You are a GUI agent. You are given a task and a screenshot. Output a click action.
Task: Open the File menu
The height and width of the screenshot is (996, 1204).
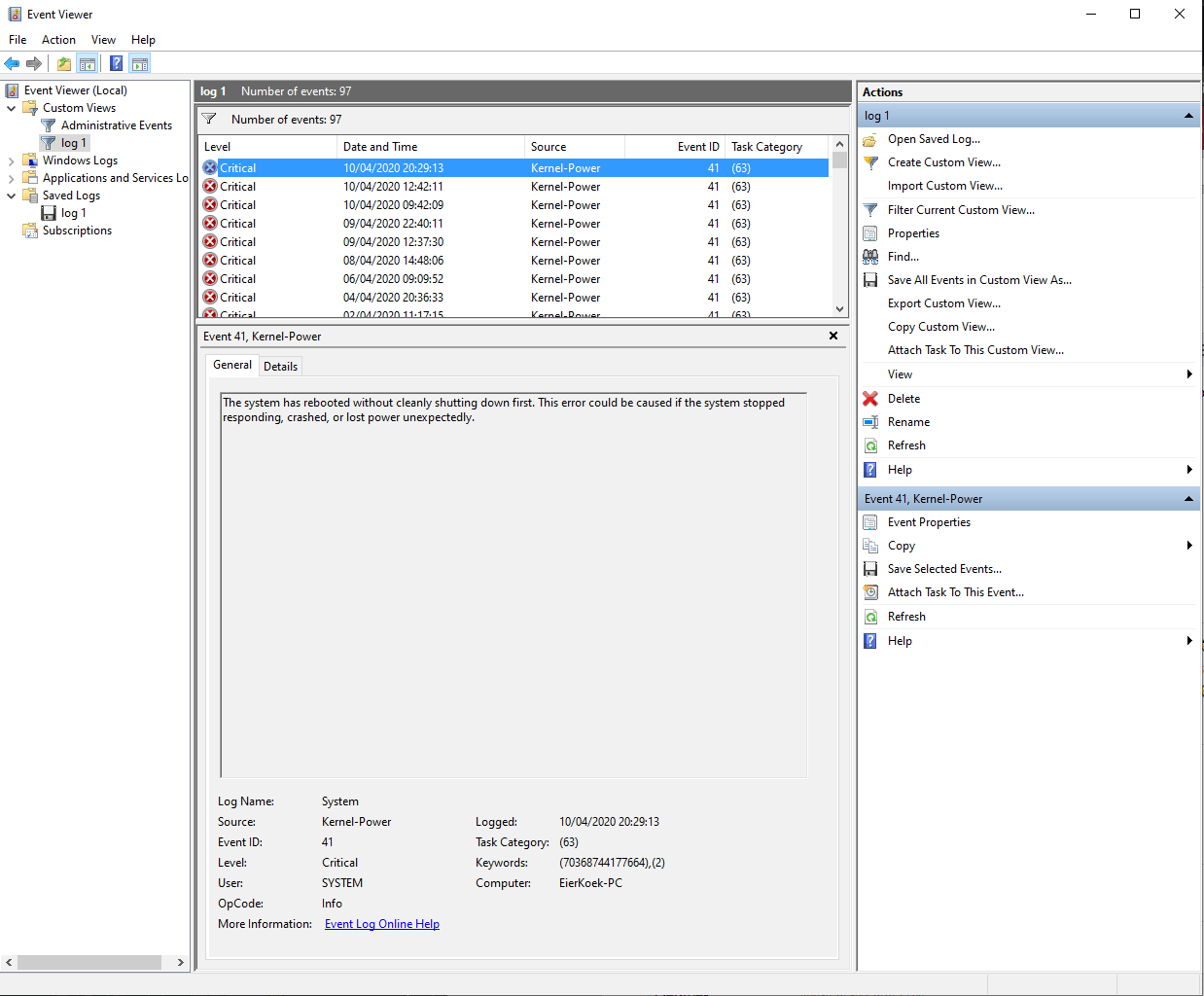pyautogui.click(x=18, y=40)
